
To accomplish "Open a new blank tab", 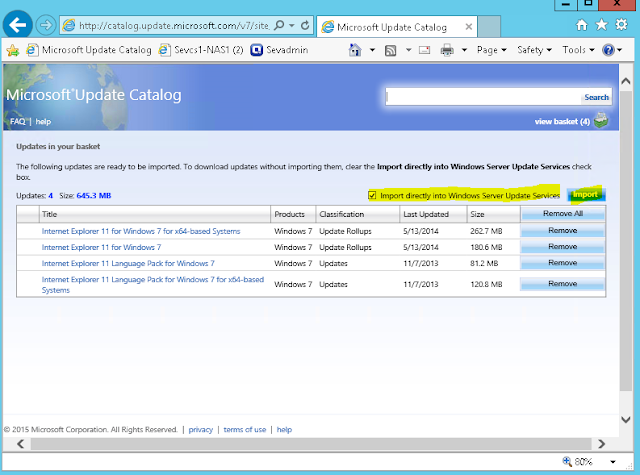I will [x=489, y=27].
